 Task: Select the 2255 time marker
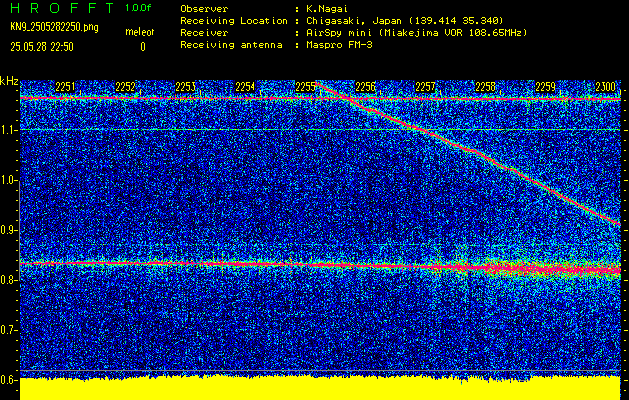305,87
